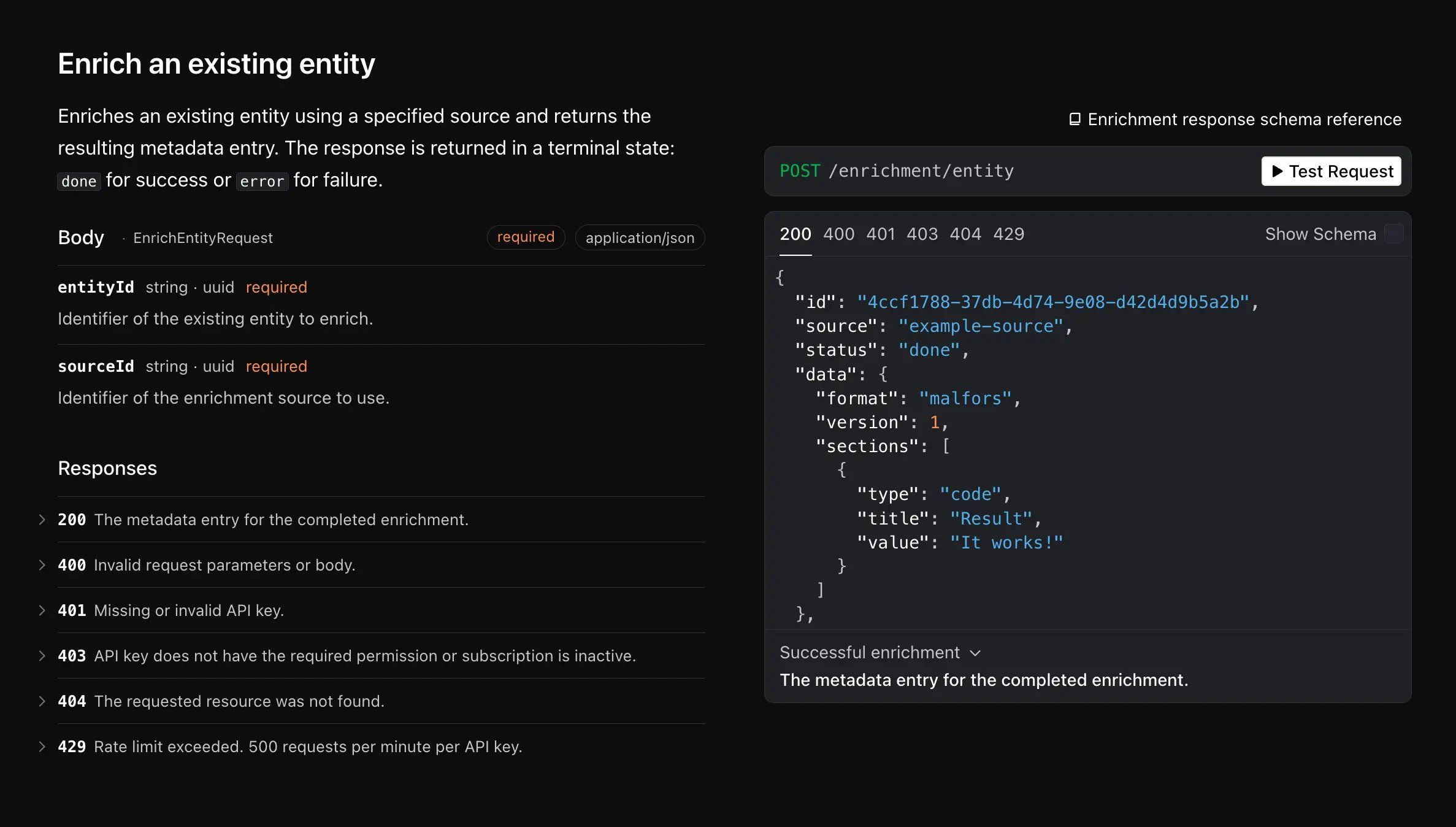Click the application/json content type badge
Screen dimensions: 1456x827
pos(640,237)
